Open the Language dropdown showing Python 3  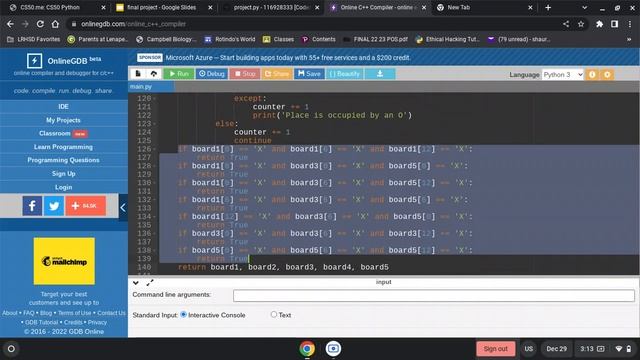coord(563,75)
